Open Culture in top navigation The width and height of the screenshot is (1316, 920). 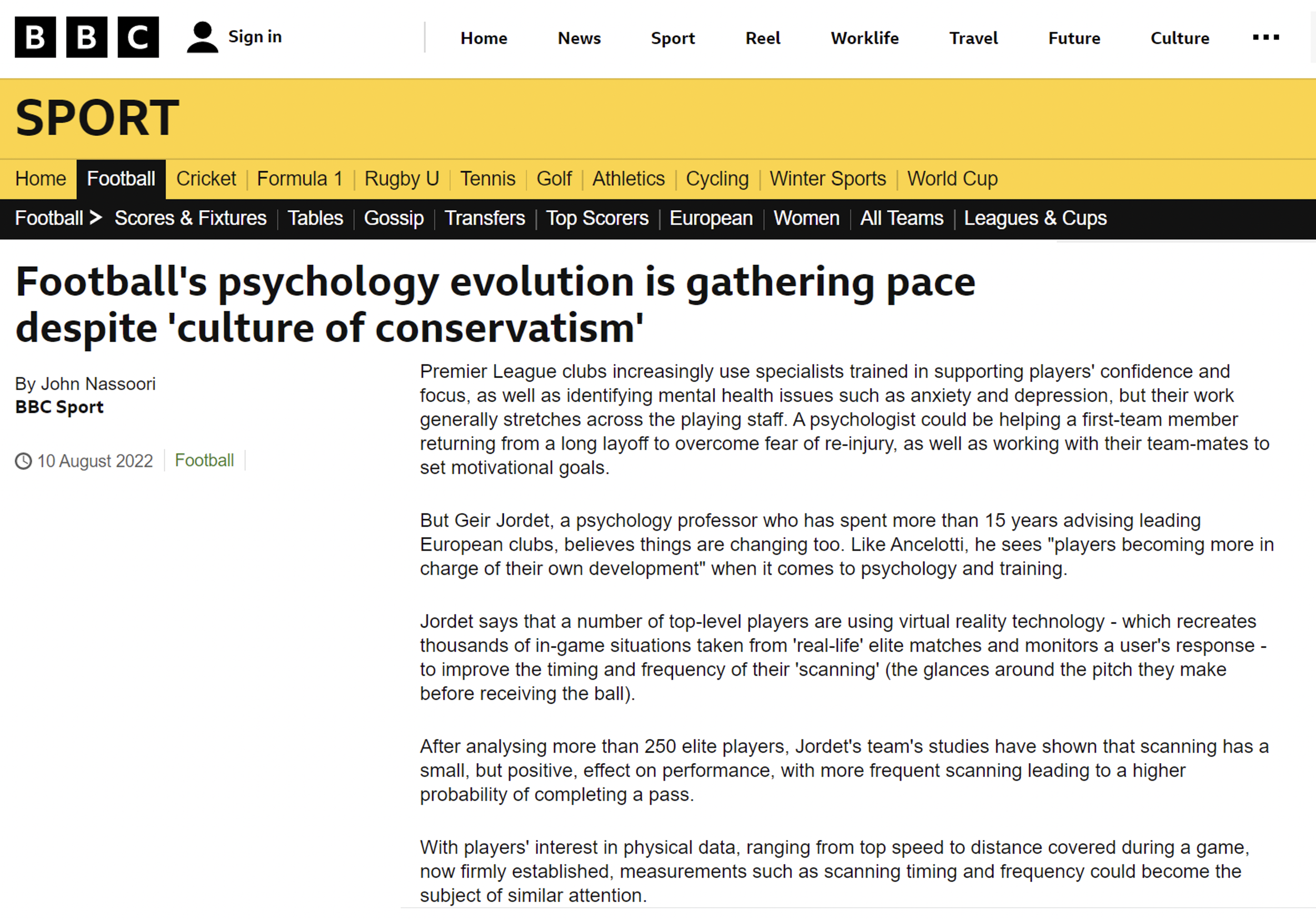point(1180,38)
